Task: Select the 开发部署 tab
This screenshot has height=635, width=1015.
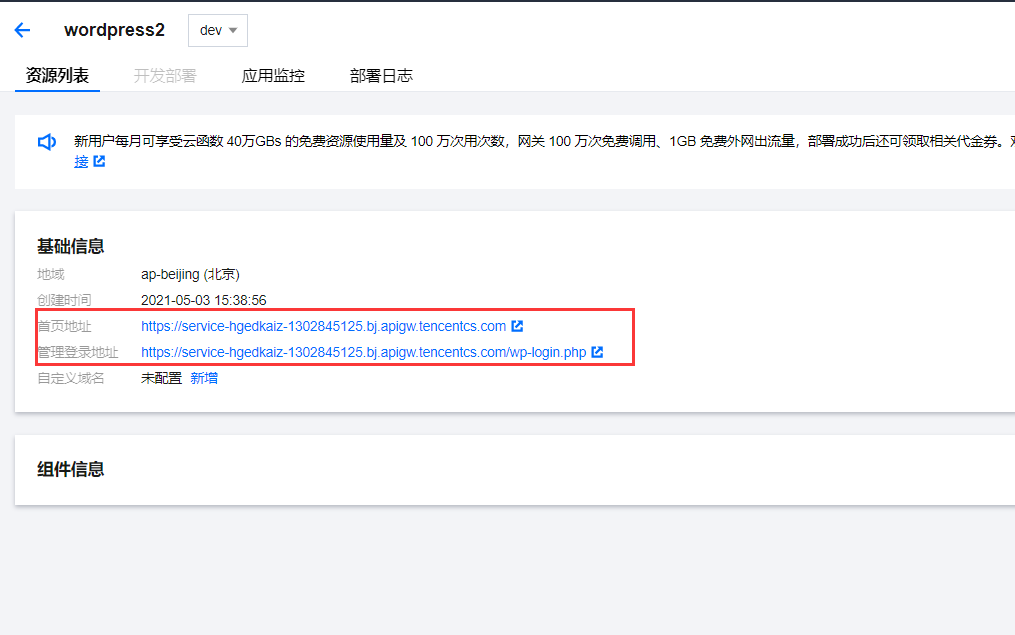Action: point(165,76)
